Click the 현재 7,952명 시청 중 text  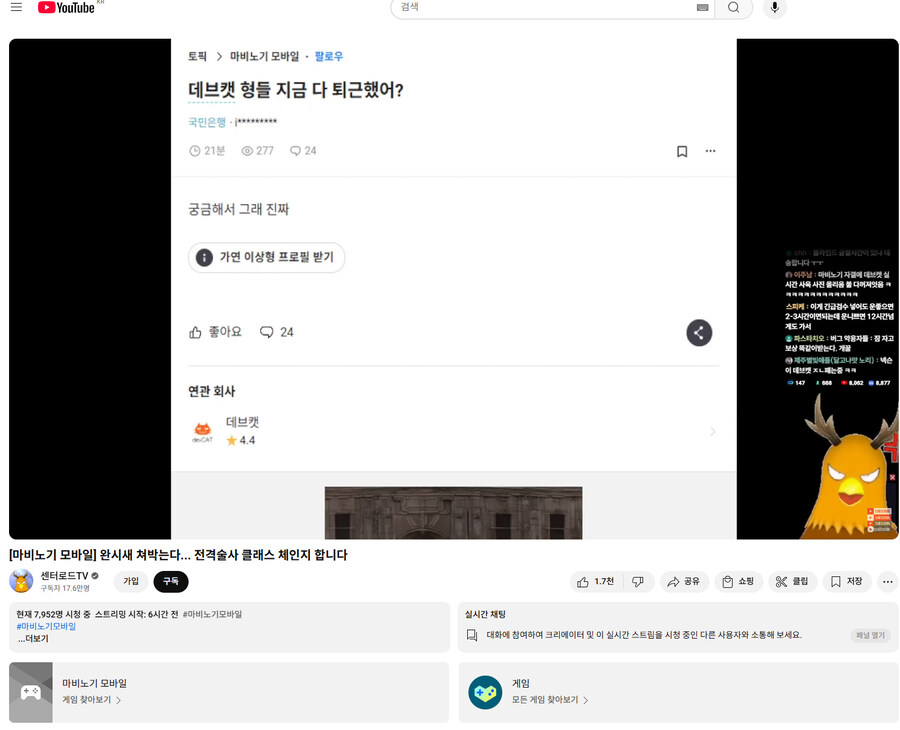click(52, 615)
